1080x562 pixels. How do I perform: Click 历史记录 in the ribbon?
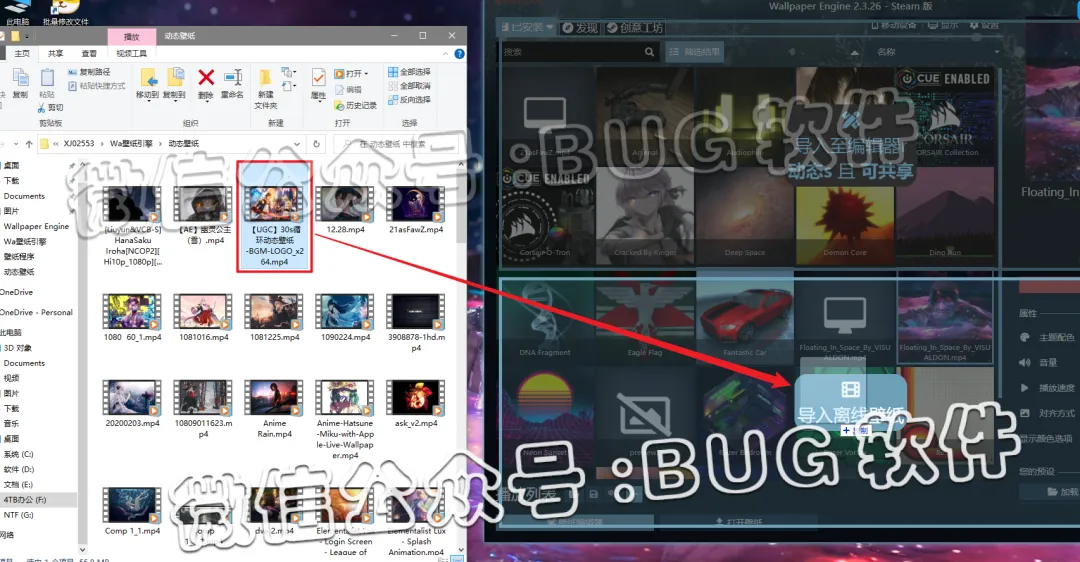pos(355,105)
